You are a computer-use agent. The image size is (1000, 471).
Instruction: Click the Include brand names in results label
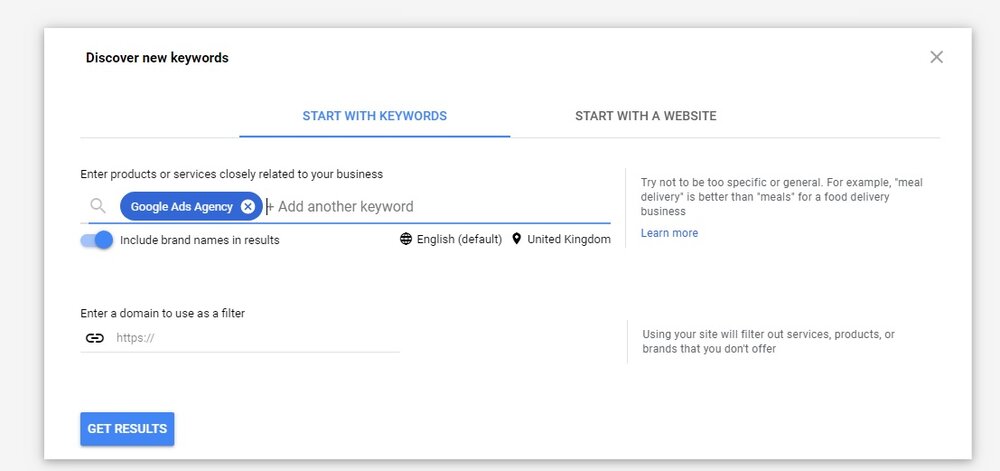tap(200, 240)
